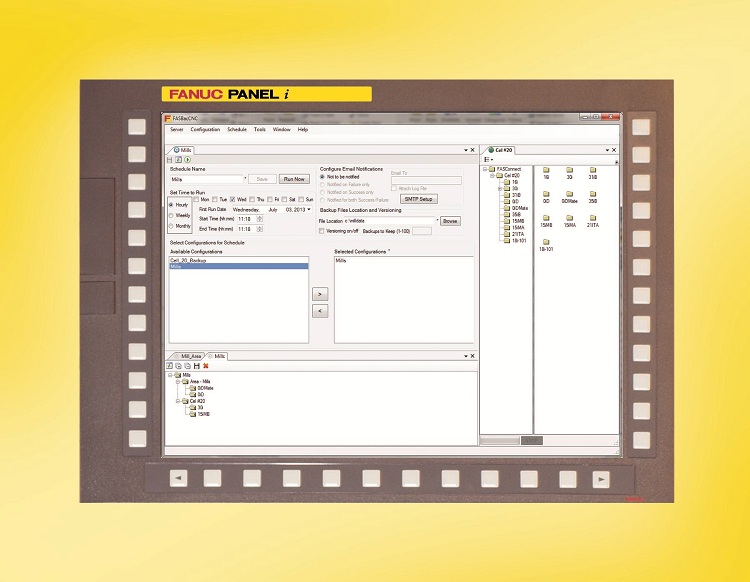Open the First Run Date dropdown arrow
The width and height of the screenshot is (750, 582).
coord(309,209)
